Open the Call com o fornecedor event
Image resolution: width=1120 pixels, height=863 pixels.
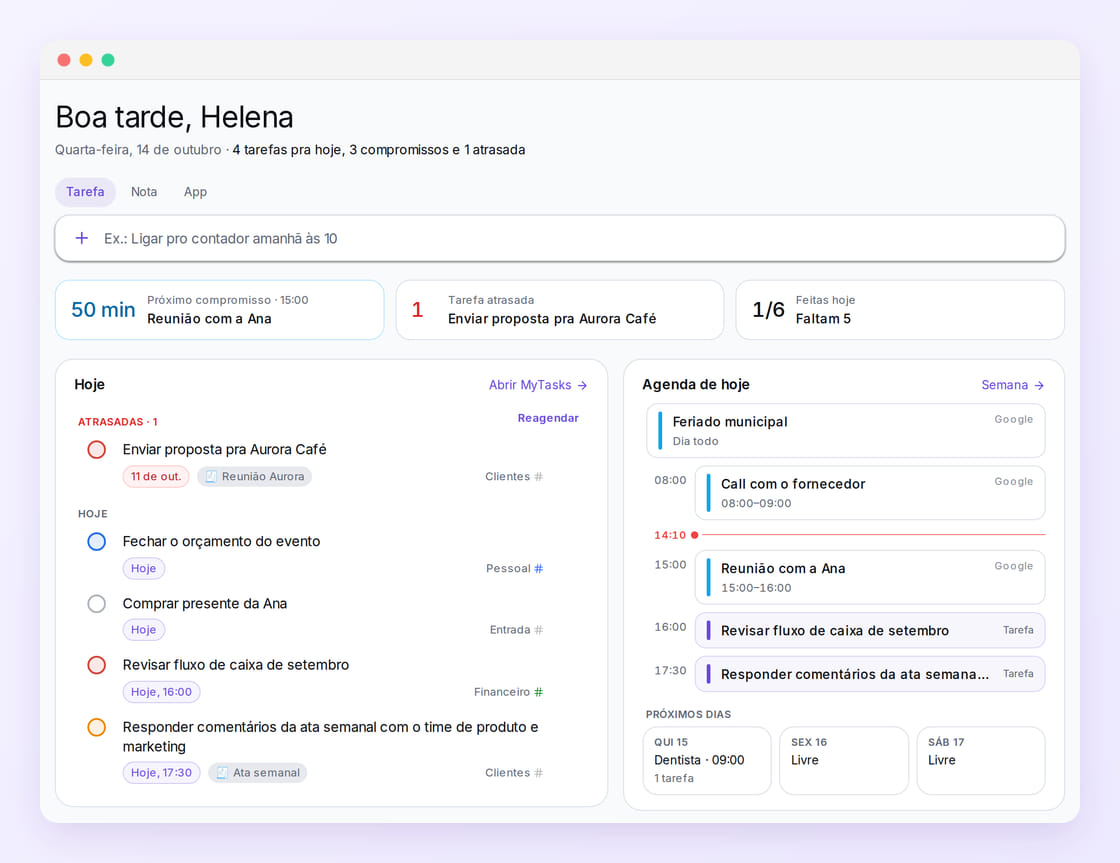[x=869, y=493]
